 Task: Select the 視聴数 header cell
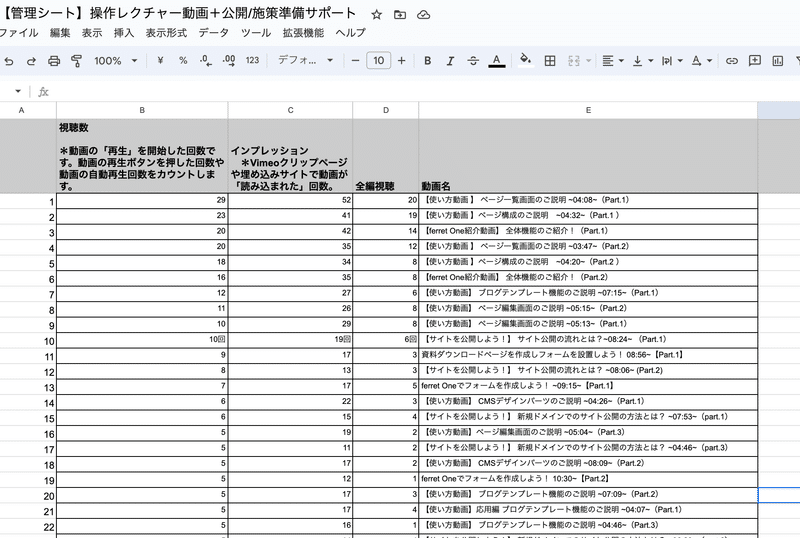pyautogui.click(x=142, y=156)
